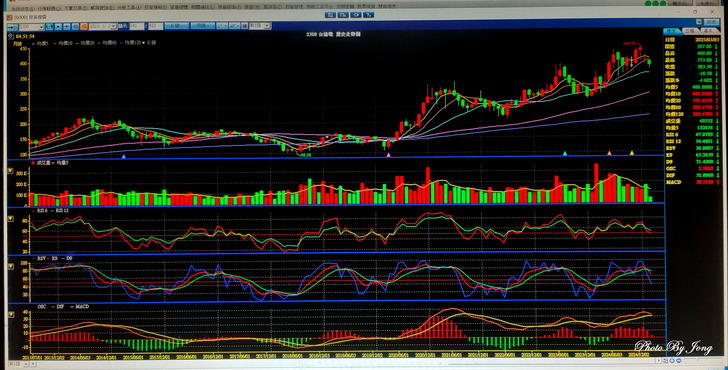
Task: Click the clock icon beside 04:51:54
Action: (x=11, y=36)
